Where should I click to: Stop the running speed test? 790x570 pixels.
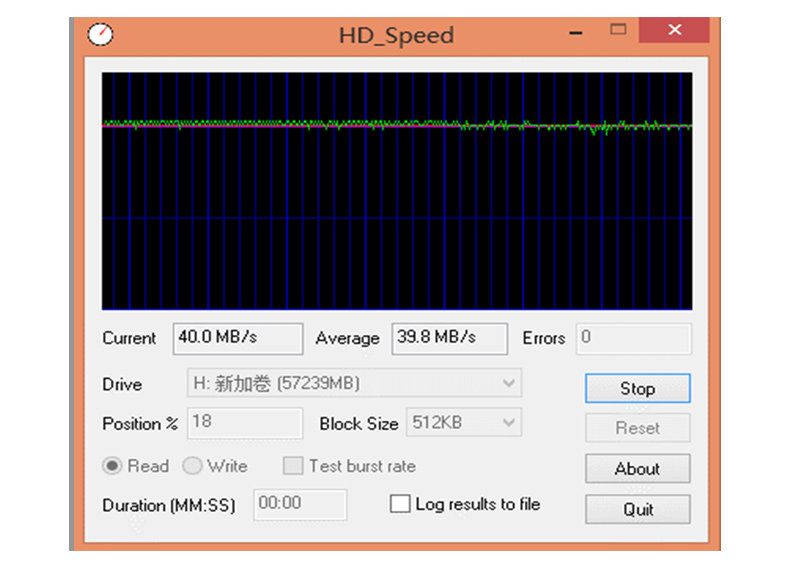tap(637, 388)
